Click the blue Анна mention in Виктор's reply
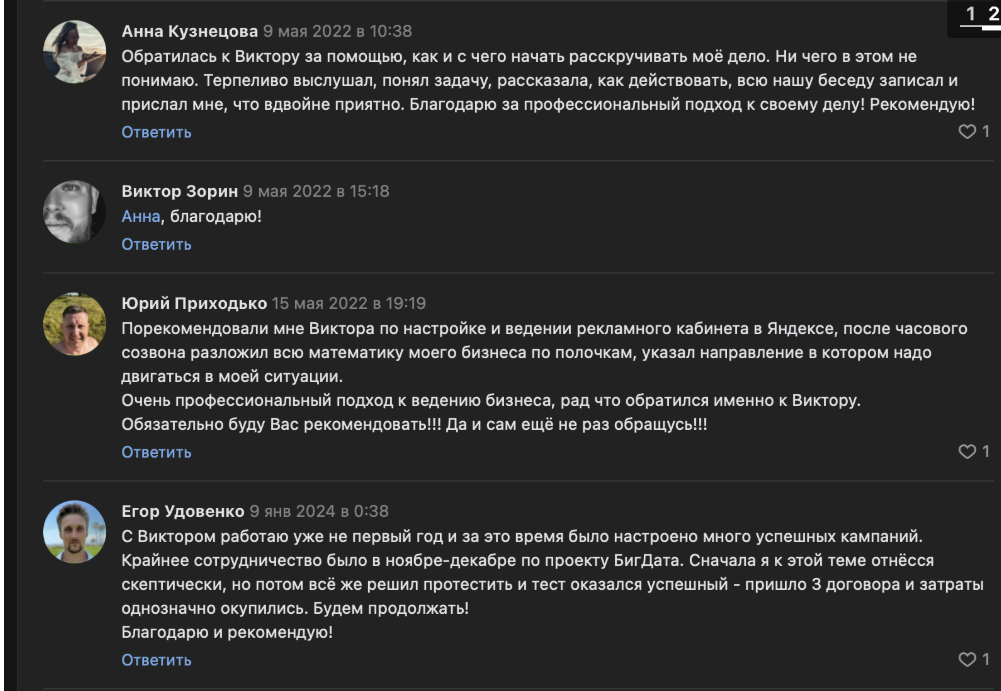 point(140,216)
